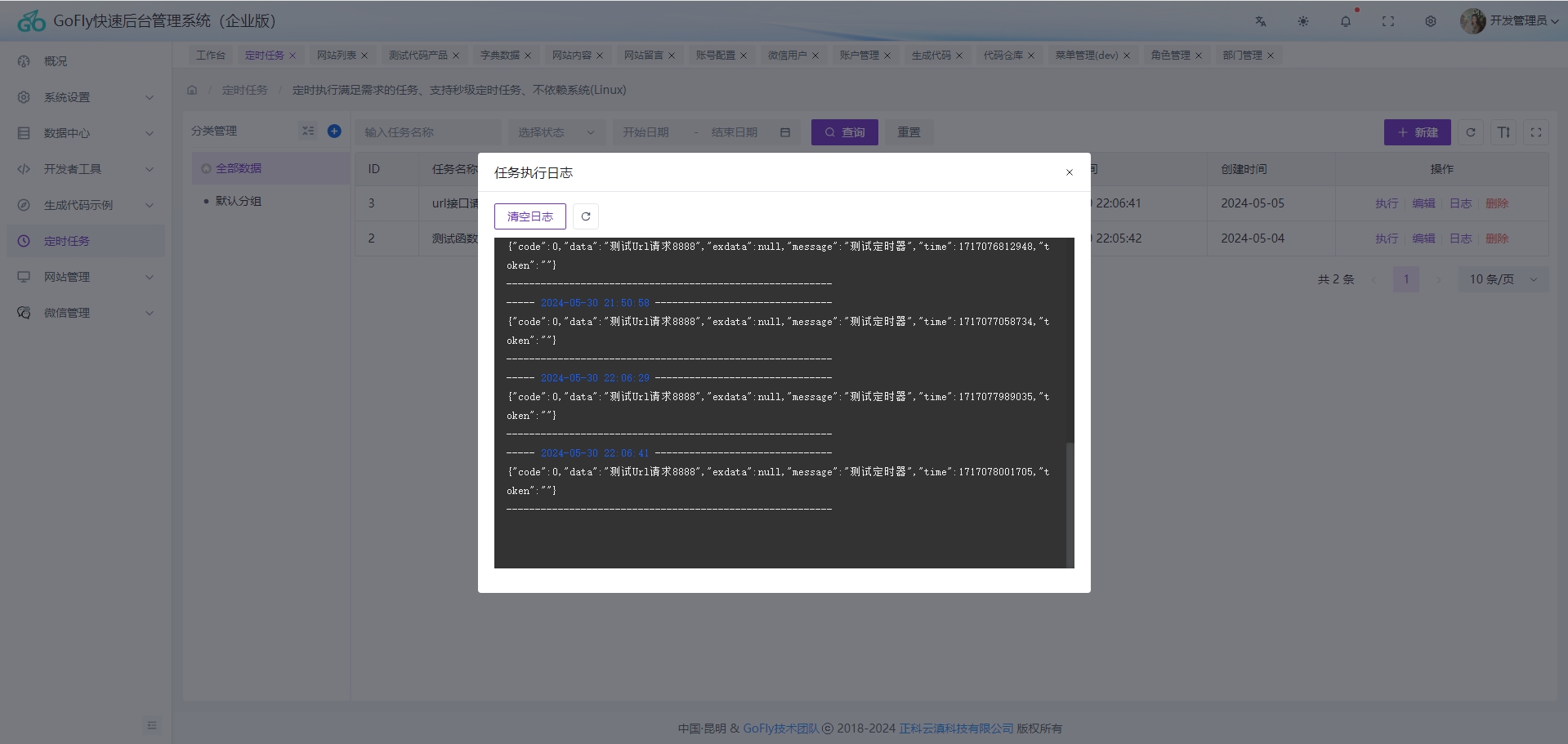Click 删除 for the 2024-05-04 row

[1497, 238]
